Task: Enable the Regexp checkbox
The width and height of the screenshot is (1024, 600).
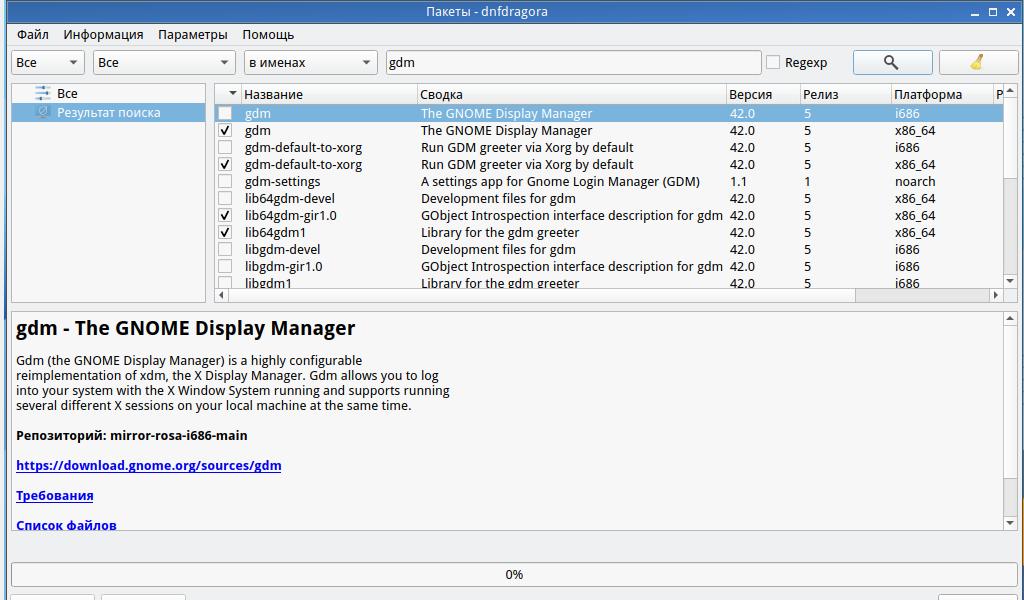Action: 773,62
